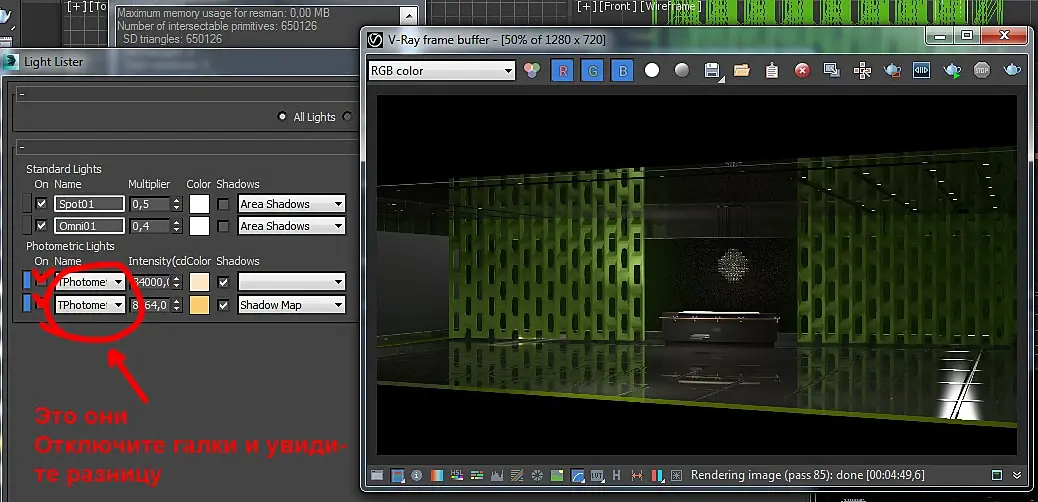Click the Omni01 white color swatch
This screenshot has width=1038, height=502.
[x=198, y=226]
